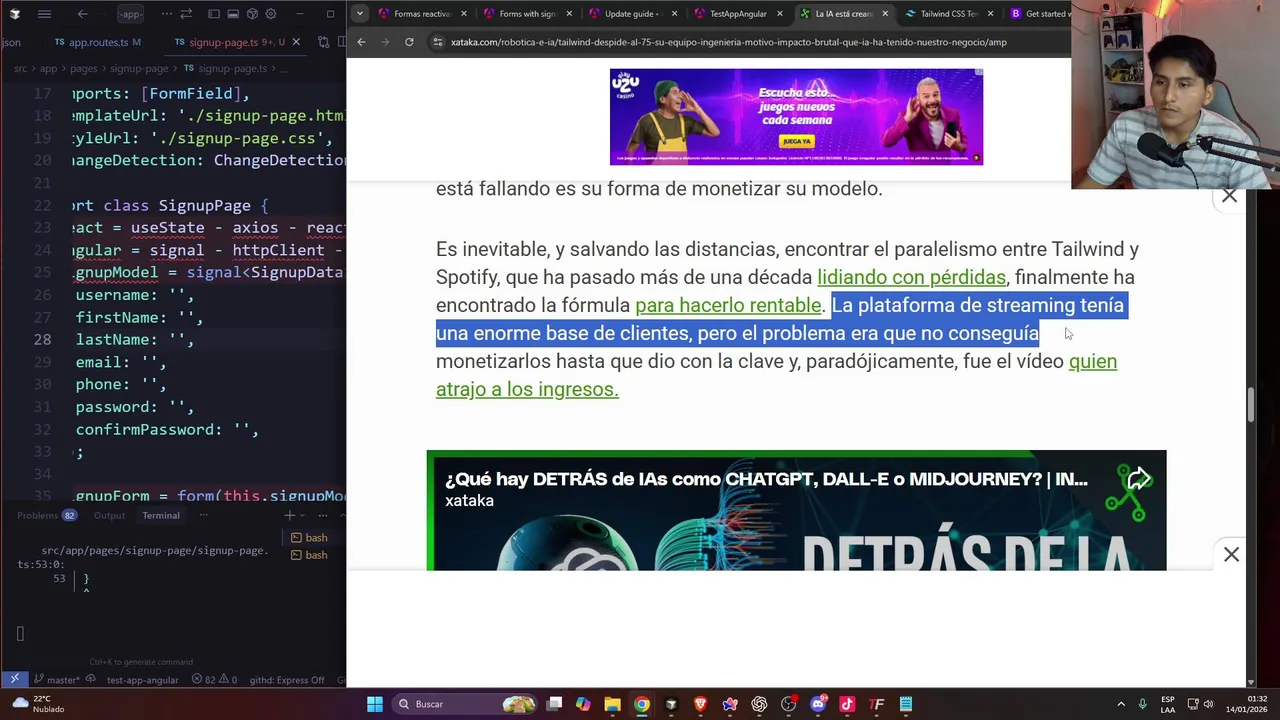Click the microphone icon in system tray
1280x720 pixels.
pos(1142,704)
